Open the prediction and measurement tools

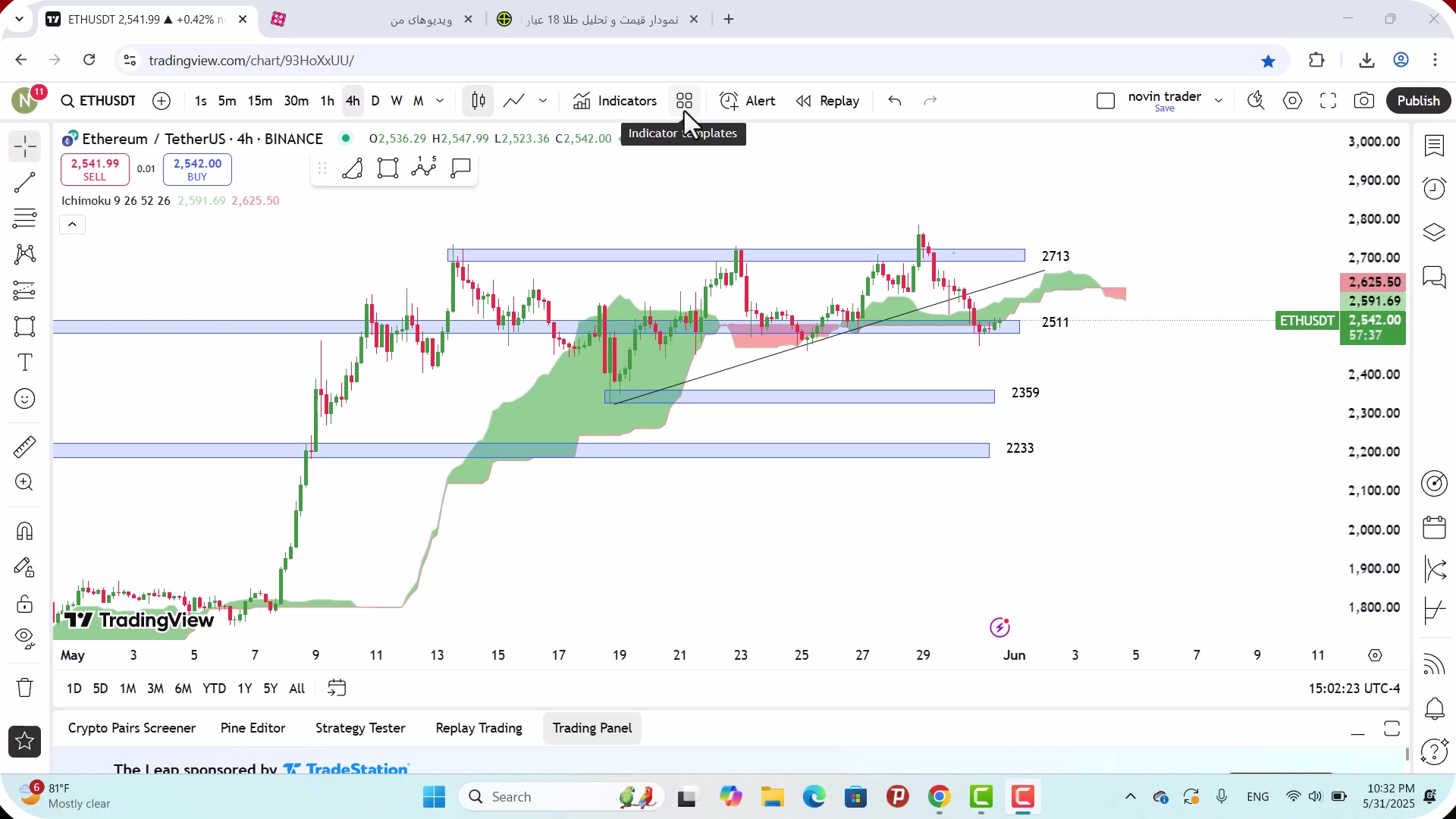click(24, 290)
